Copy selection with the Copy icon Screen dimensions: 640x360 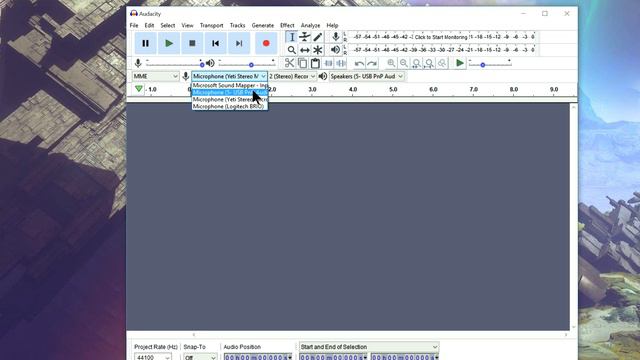[302, 63]
